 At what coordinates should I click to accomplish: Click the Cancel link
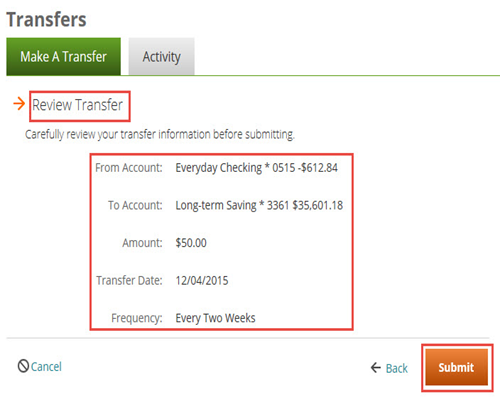[x=46, y=367]
